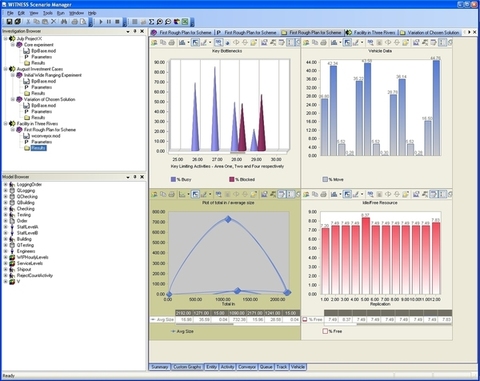Click the Delete X icon in main toolbar
480x381 pixels.
[53, 22]
